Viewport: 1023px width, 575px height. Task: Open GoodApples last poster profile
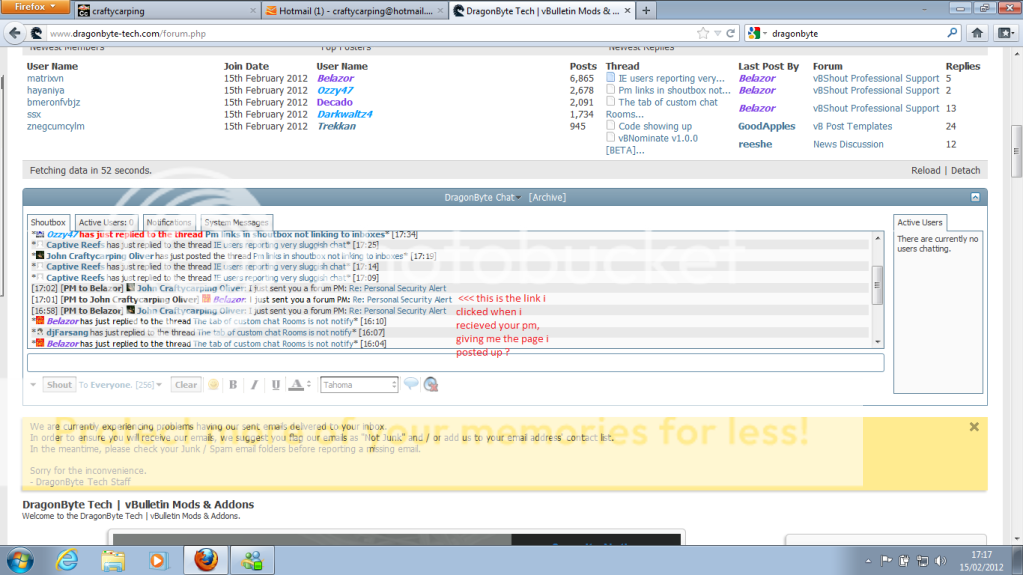point(766,126)
